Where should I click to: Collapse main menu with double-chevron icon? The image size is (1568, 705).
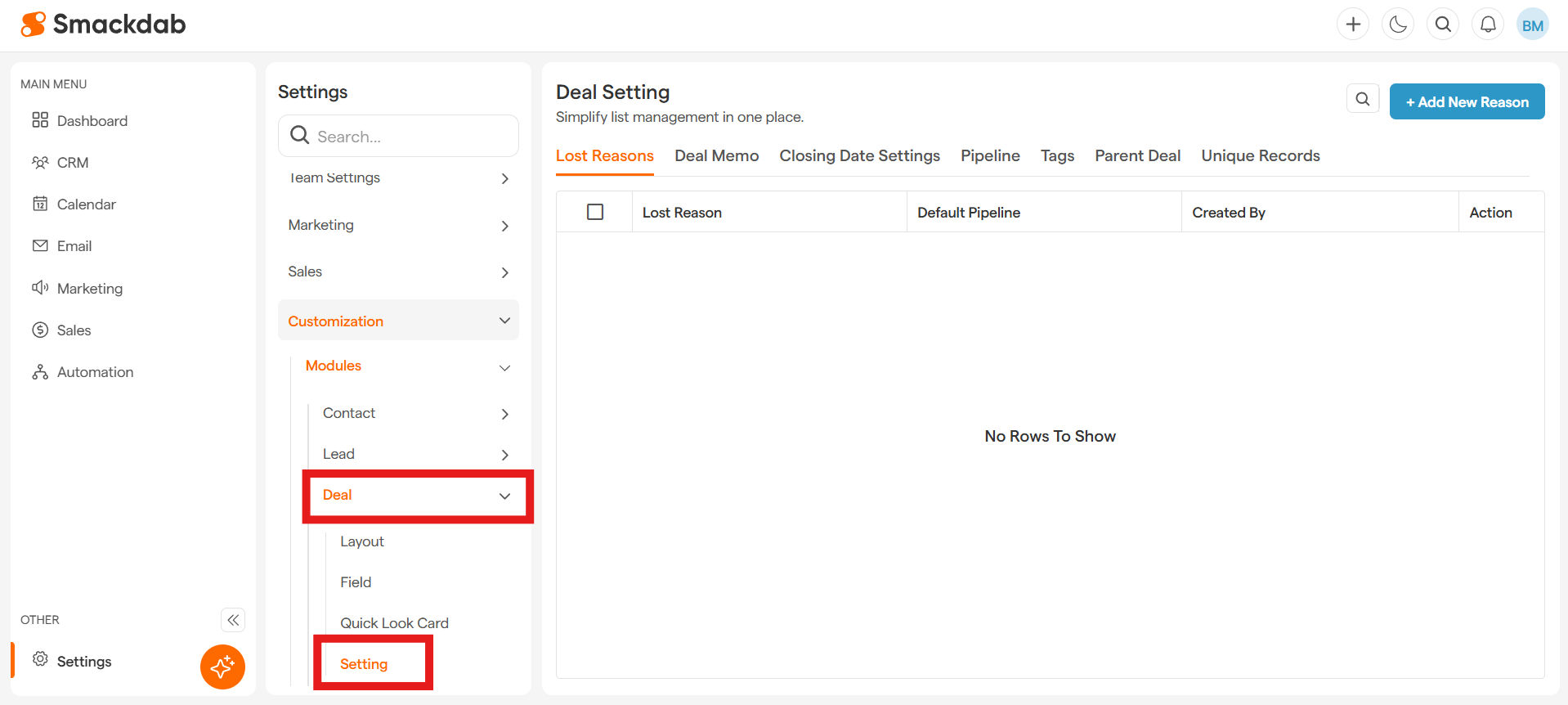pyautogui.click(x=233, y=620)
